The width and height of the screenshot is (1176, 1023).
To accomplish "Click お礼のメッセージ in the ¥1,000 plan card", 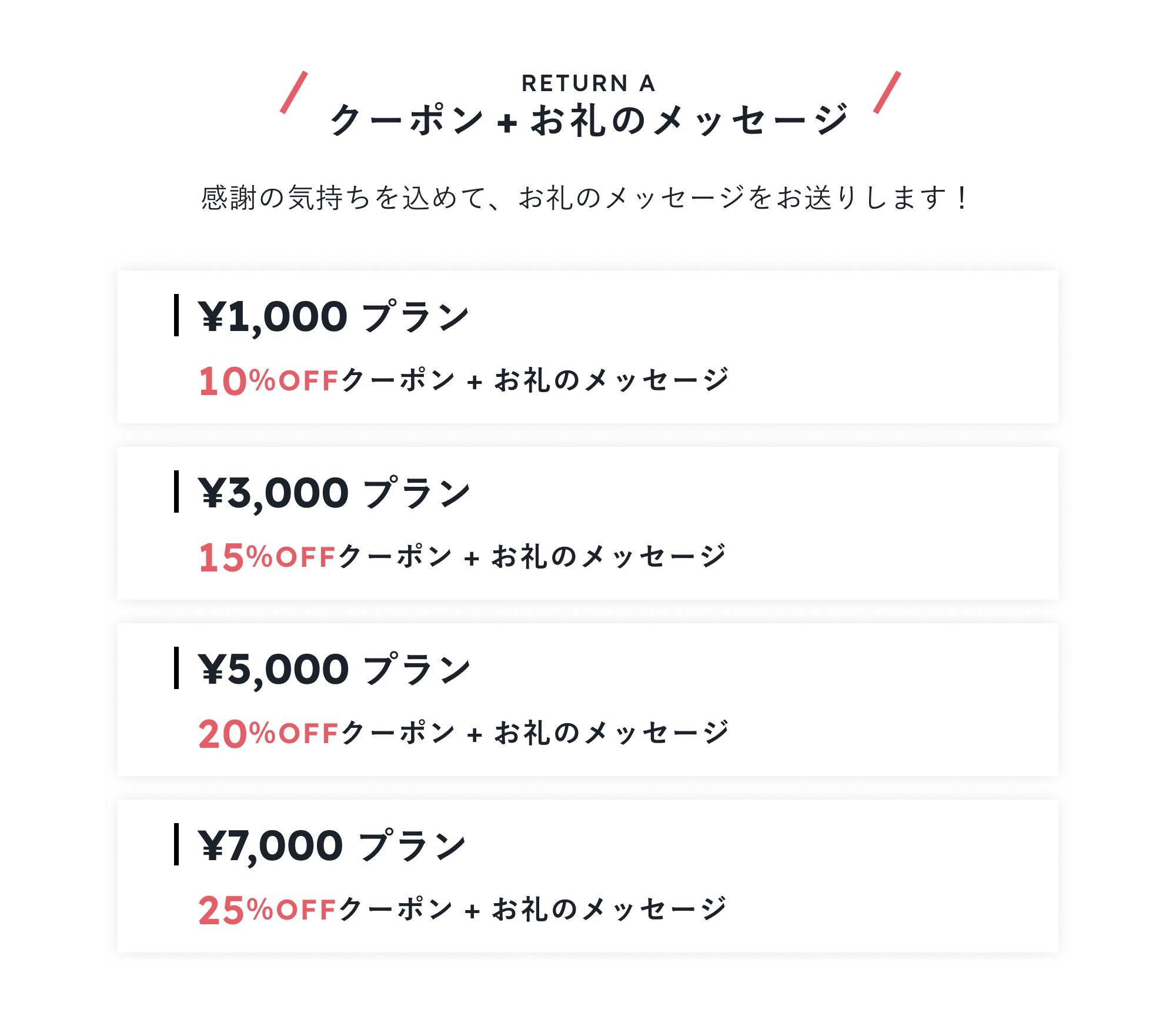I will [612, 380].
